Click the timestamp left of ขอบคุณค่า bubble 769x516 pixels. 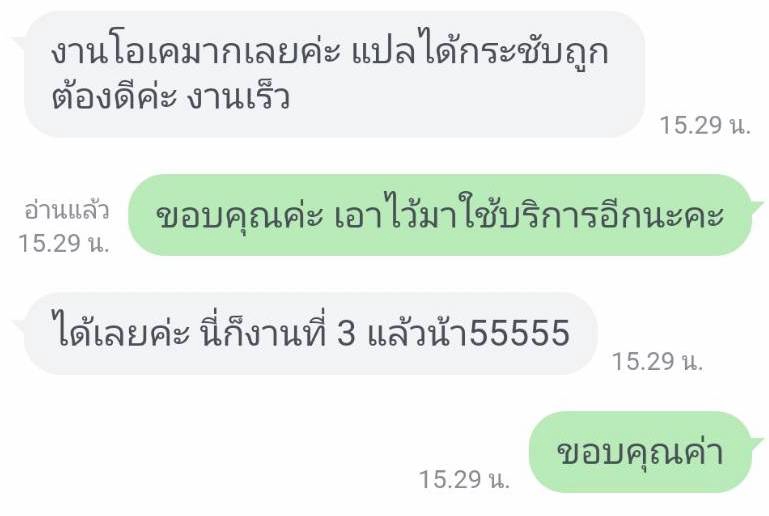point(464,479)
